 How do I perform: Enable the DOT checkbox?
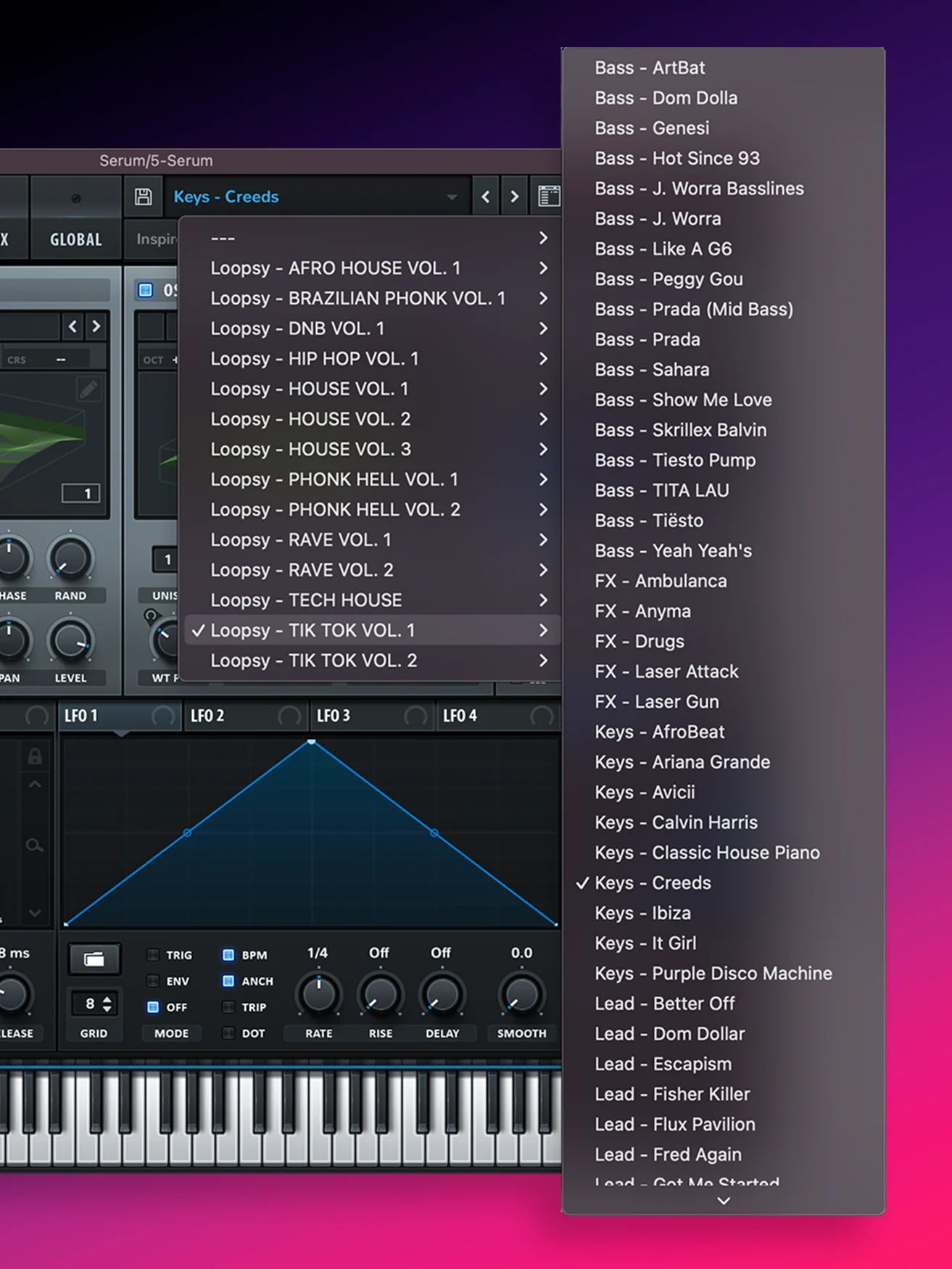[228, 1033]
